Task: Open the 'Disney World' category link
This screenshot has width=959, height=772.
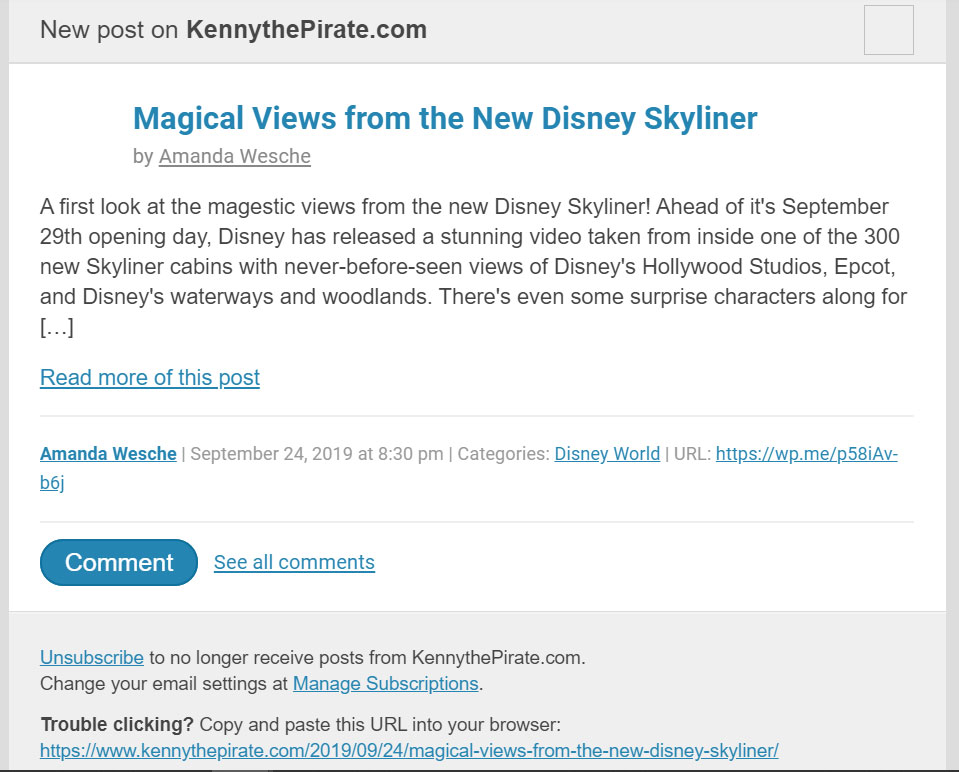Action: pos(607,454)
